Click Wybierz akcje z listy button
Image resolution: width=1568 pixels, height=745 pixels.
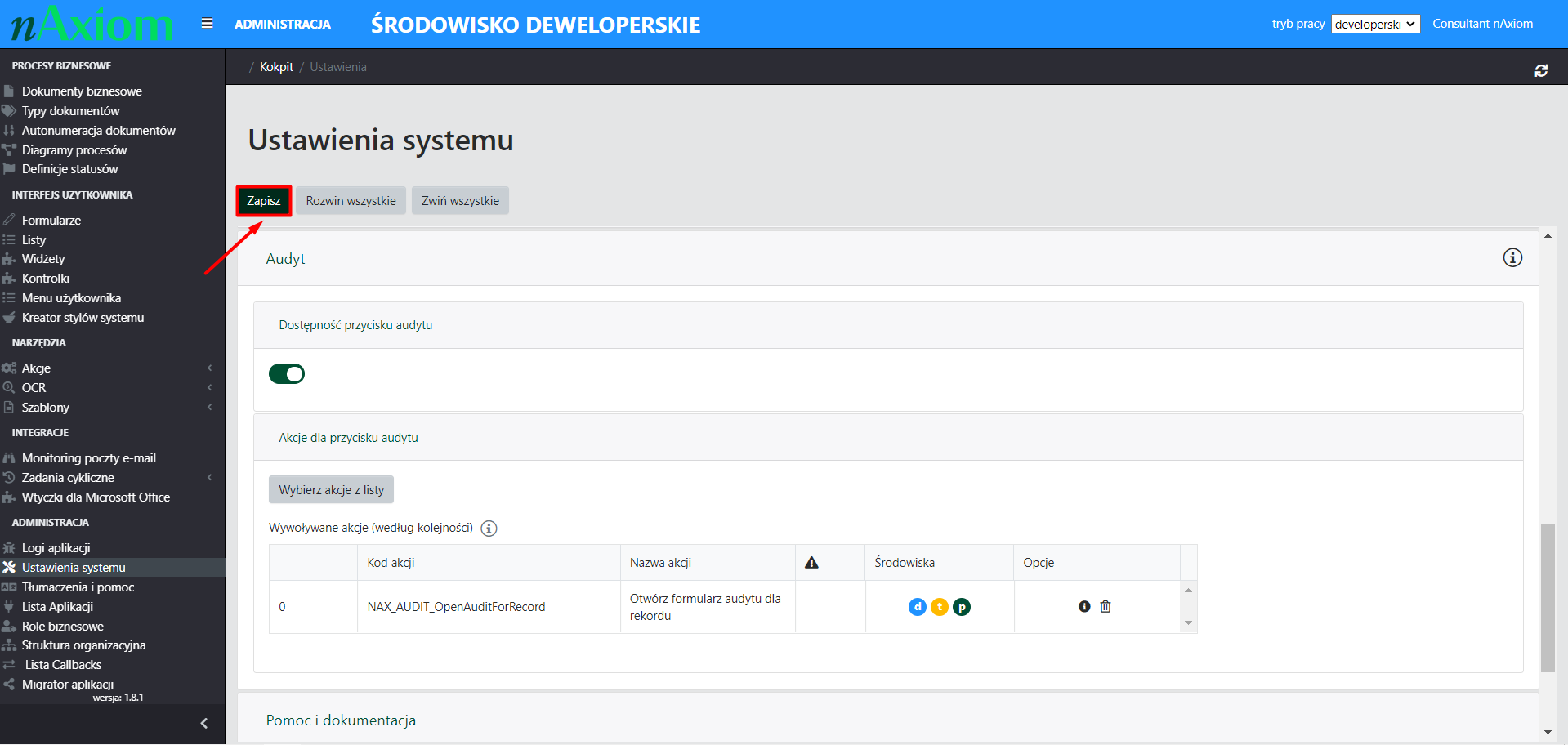[331, 490]
